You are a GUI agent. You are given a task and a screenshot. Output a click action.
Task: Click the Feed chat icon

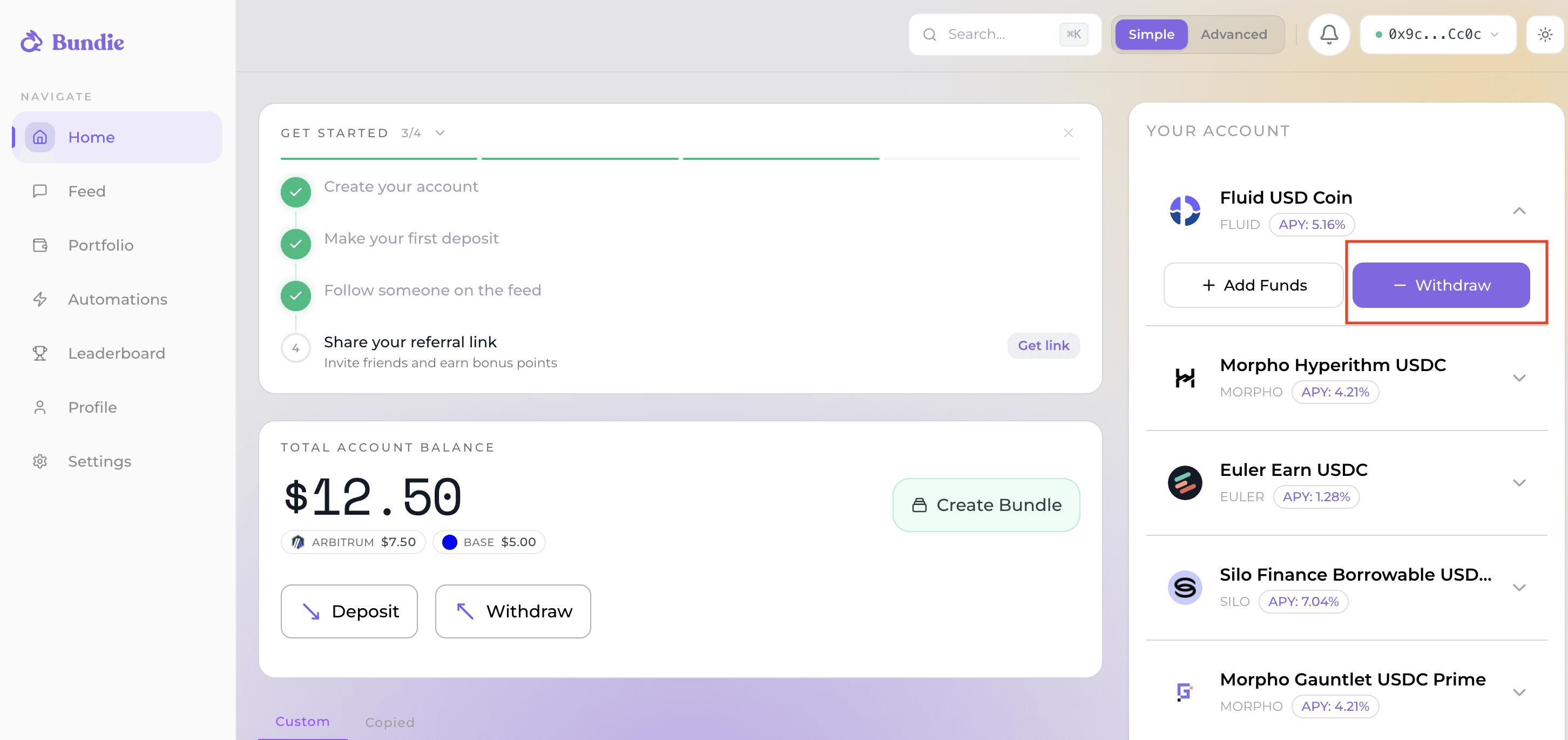coord(39,191)
